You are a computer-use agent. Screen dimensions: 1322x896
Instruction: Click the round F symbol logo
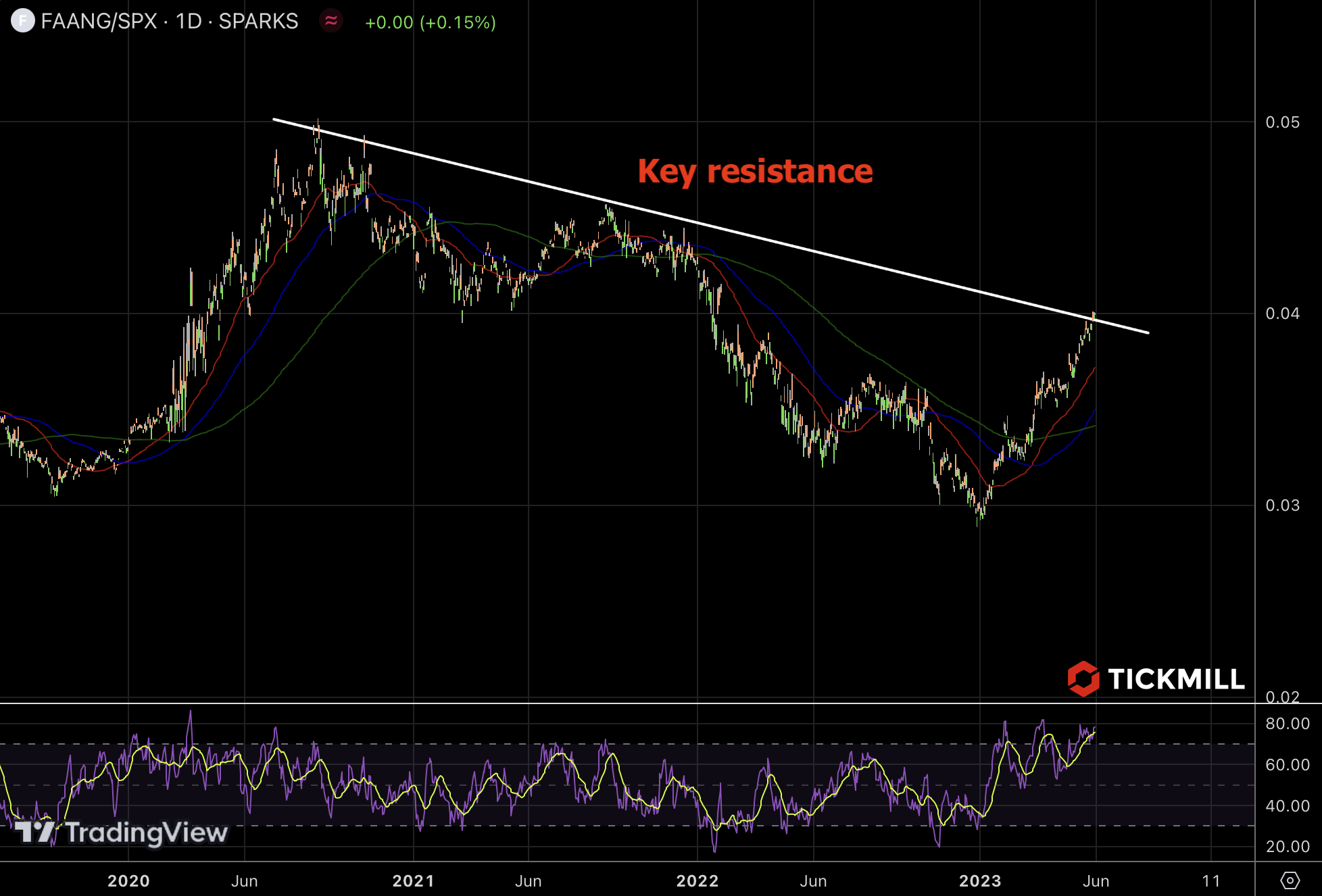[x=22, y=21]
